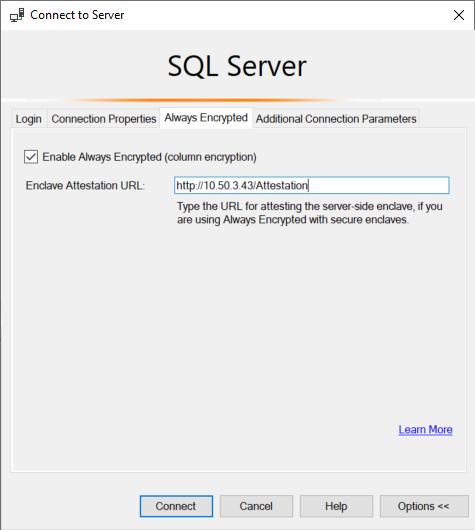
Task: Click the Connect to Server title text
Action: tap(77, 15)
